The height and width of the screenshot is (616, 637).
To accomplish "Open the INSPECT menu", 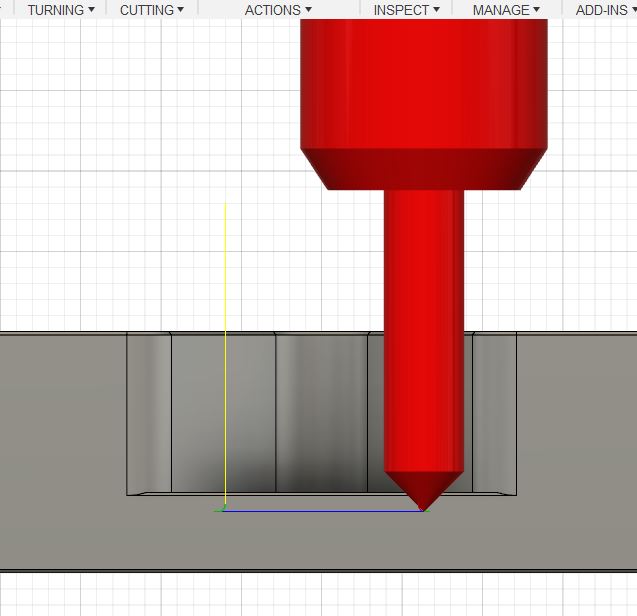I will click(406, 10).
